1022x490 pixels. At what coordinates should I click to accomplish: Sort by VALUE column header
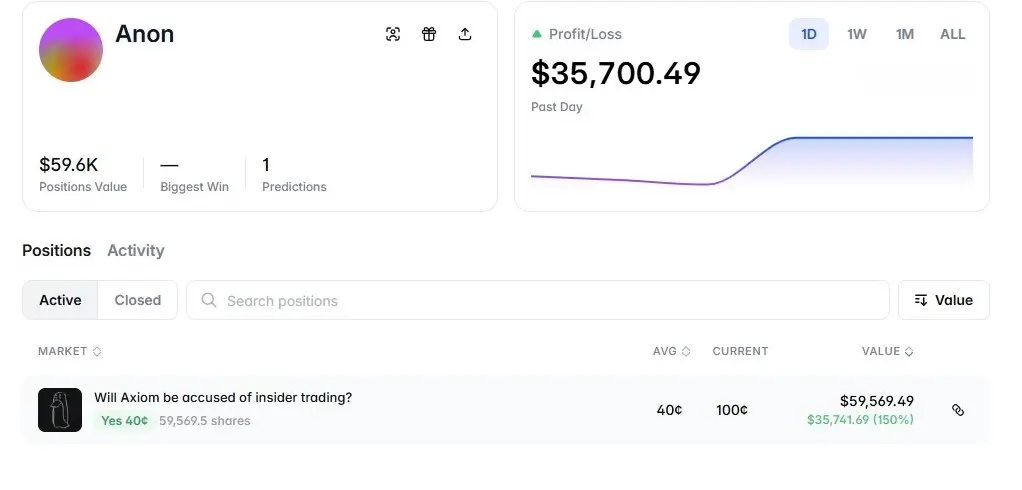point(887,351)
